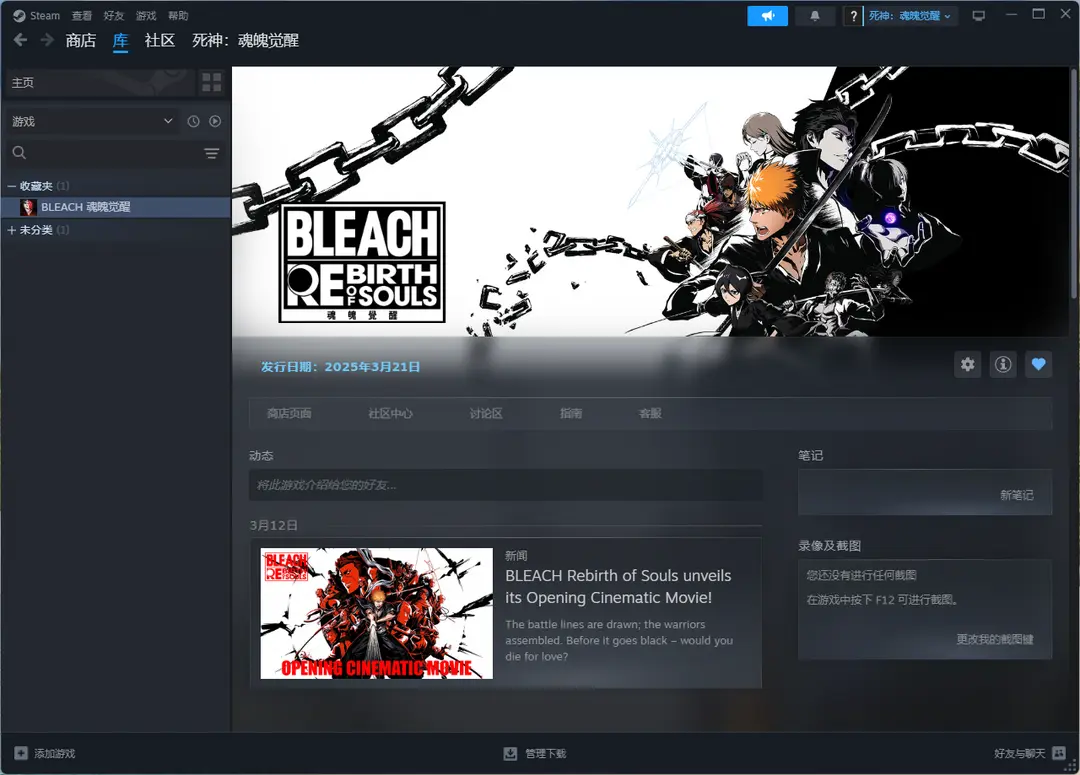
Task: Open the profile tab 死神: 魂魄觉醒
Action: click(x=245, y=41)
